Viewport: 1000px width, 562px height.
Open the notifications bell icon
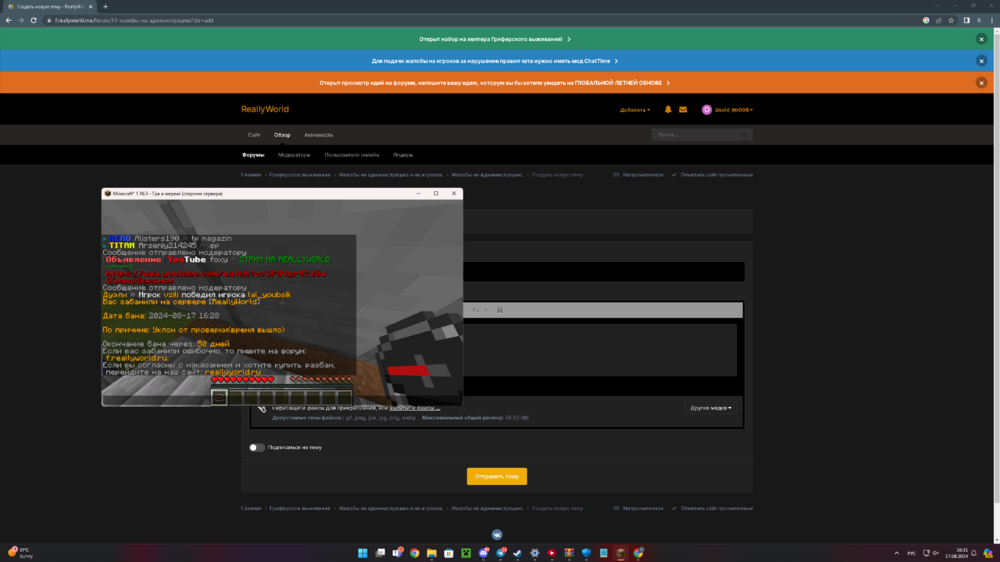point(668,110)
